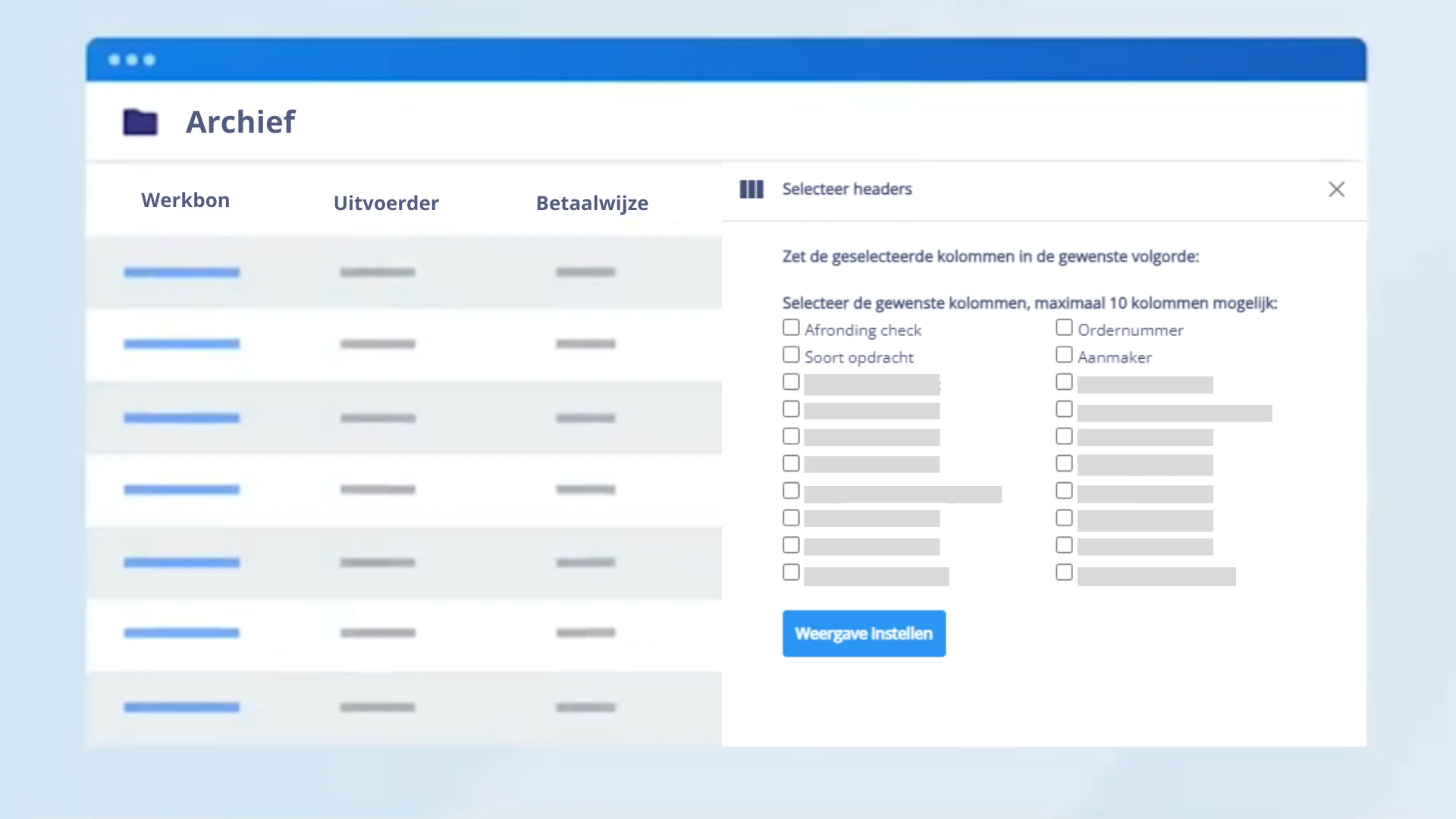The width and height of the screenshot is (1456, 819).
Task: Click the Betaalwijze column header
Action: pos(591,203)
